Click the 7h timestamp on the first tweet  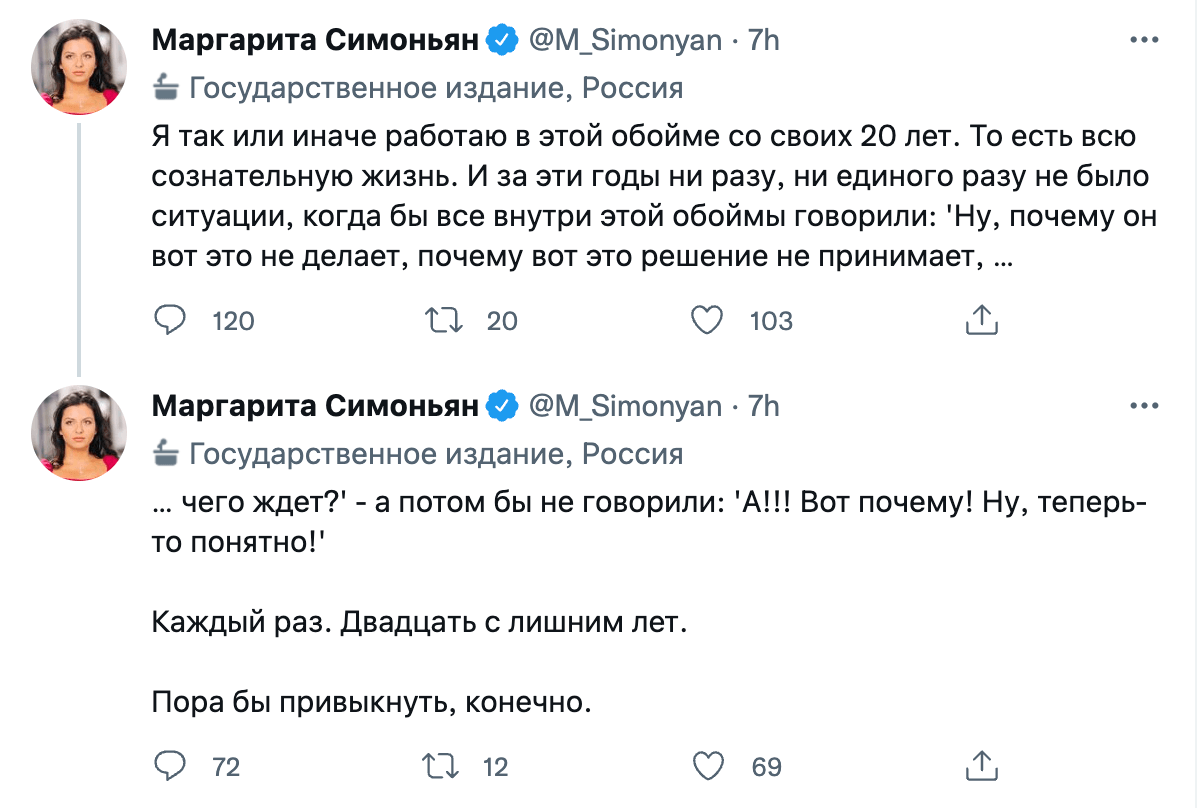(760, 39)
